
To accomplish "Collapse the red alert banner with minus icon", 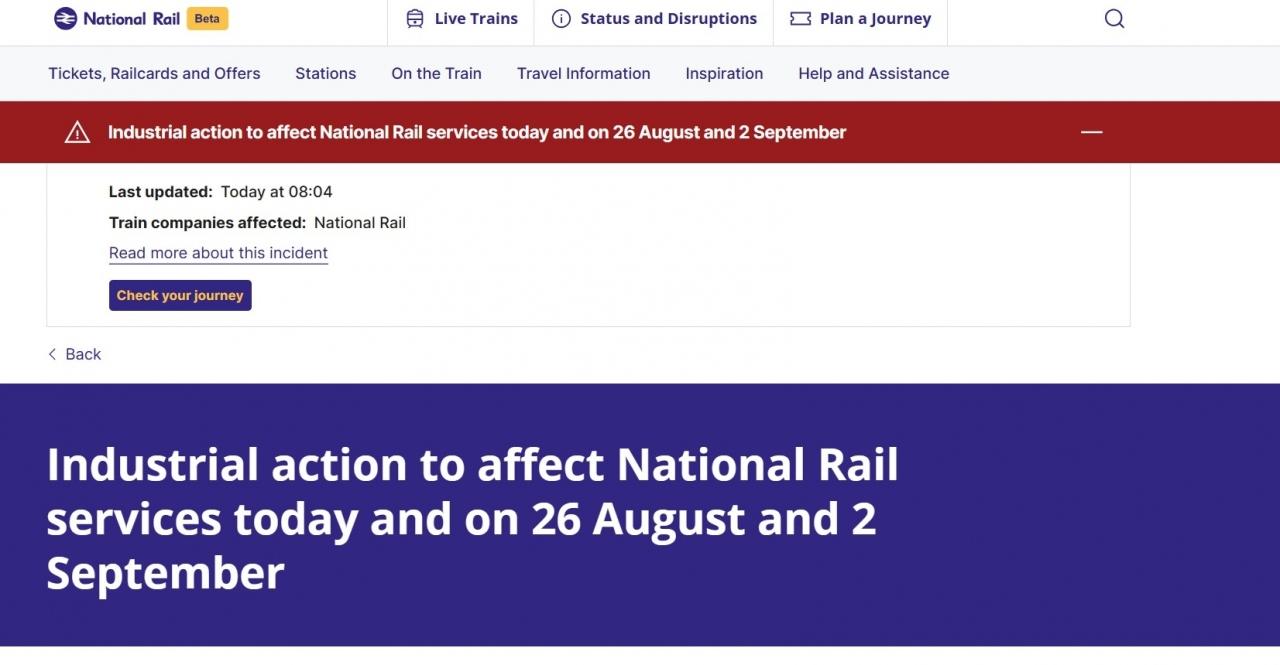I will point(1092,132).
